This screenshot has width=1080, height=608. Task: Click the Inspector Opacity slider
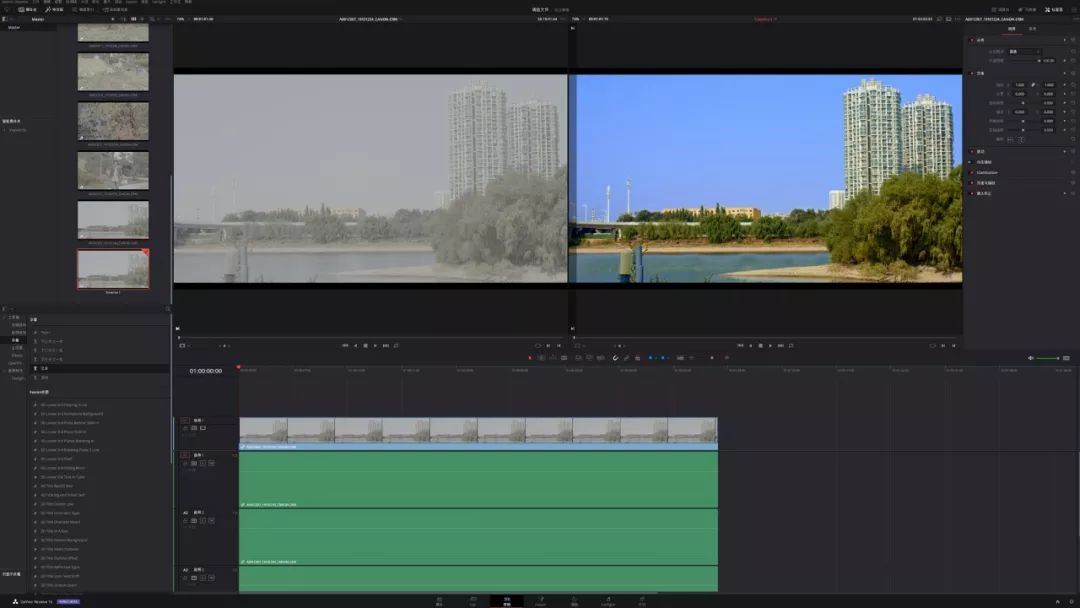(x=1024, y=61)
